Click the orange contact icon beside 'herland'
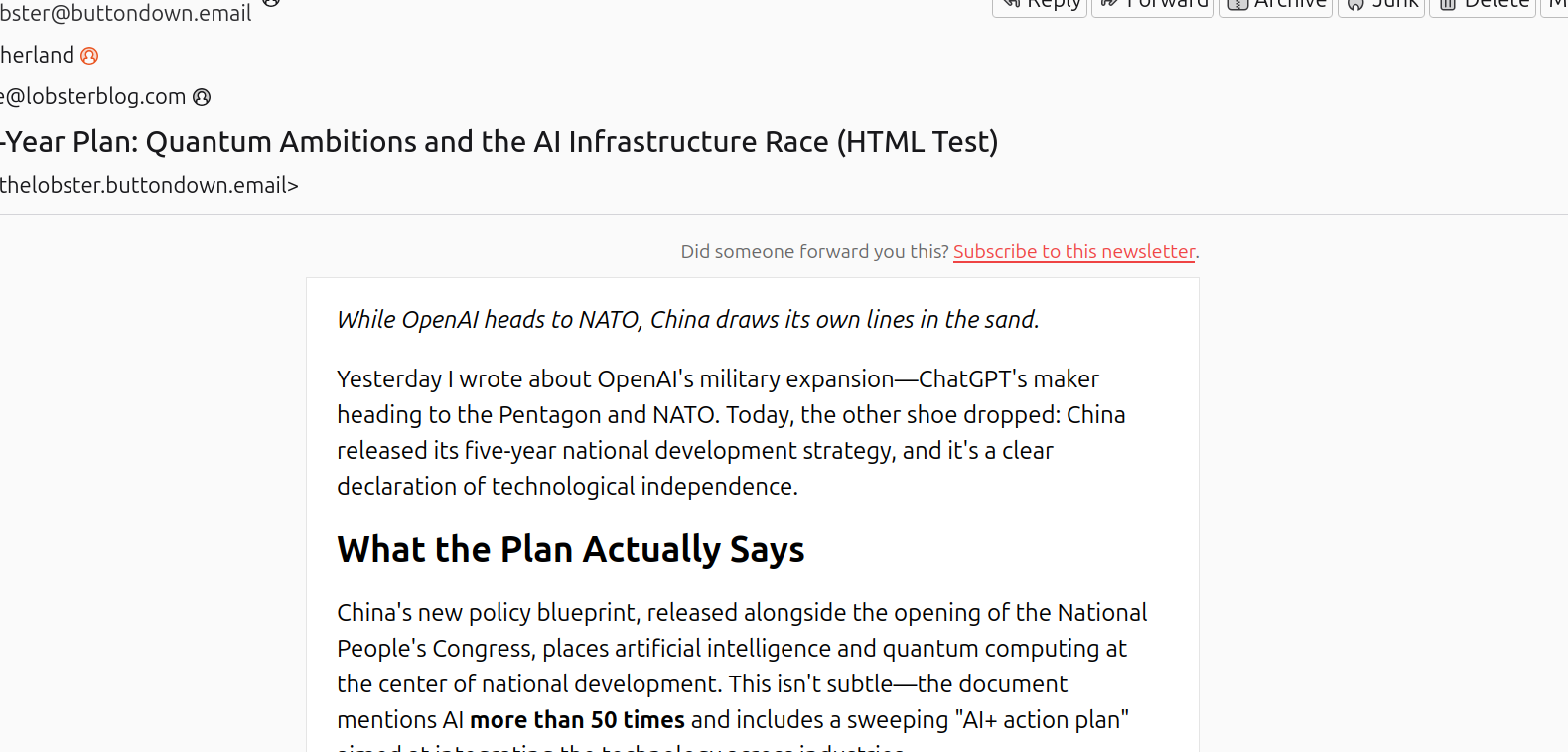Screen dimensions: 1568x752 click(x=89, y=56)
